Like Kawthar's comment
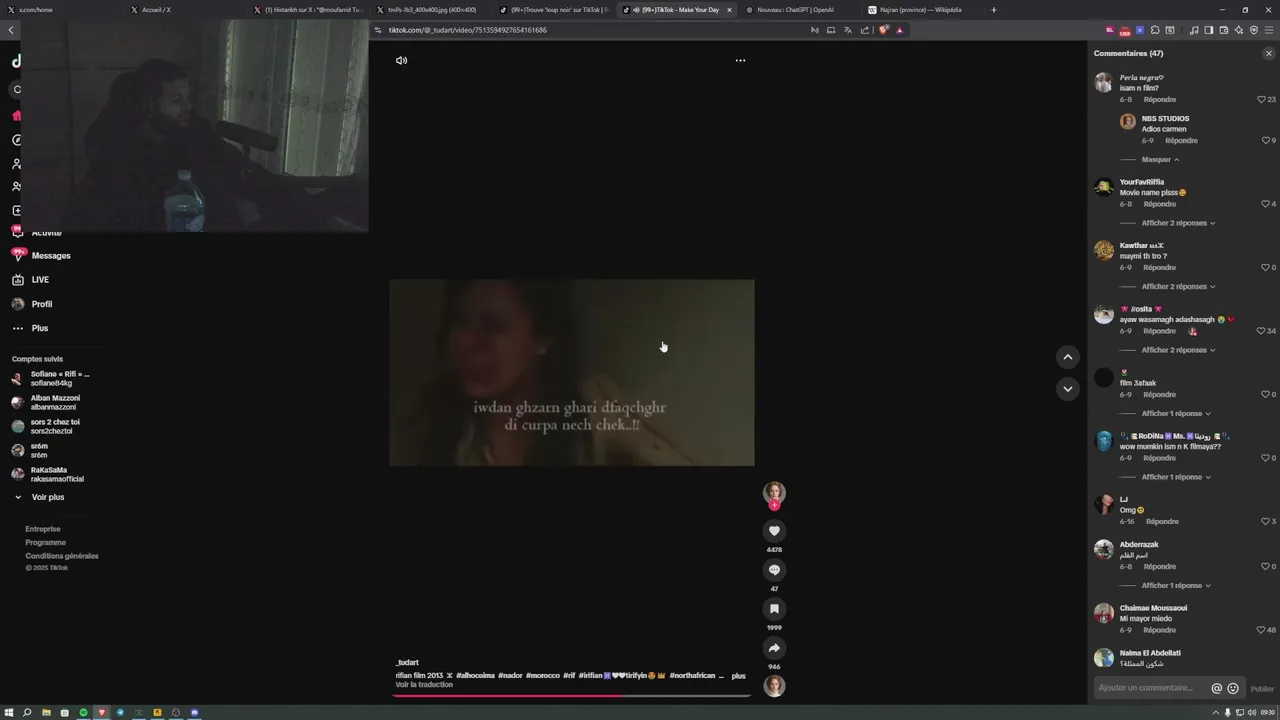 click(x=1265, y=268)
